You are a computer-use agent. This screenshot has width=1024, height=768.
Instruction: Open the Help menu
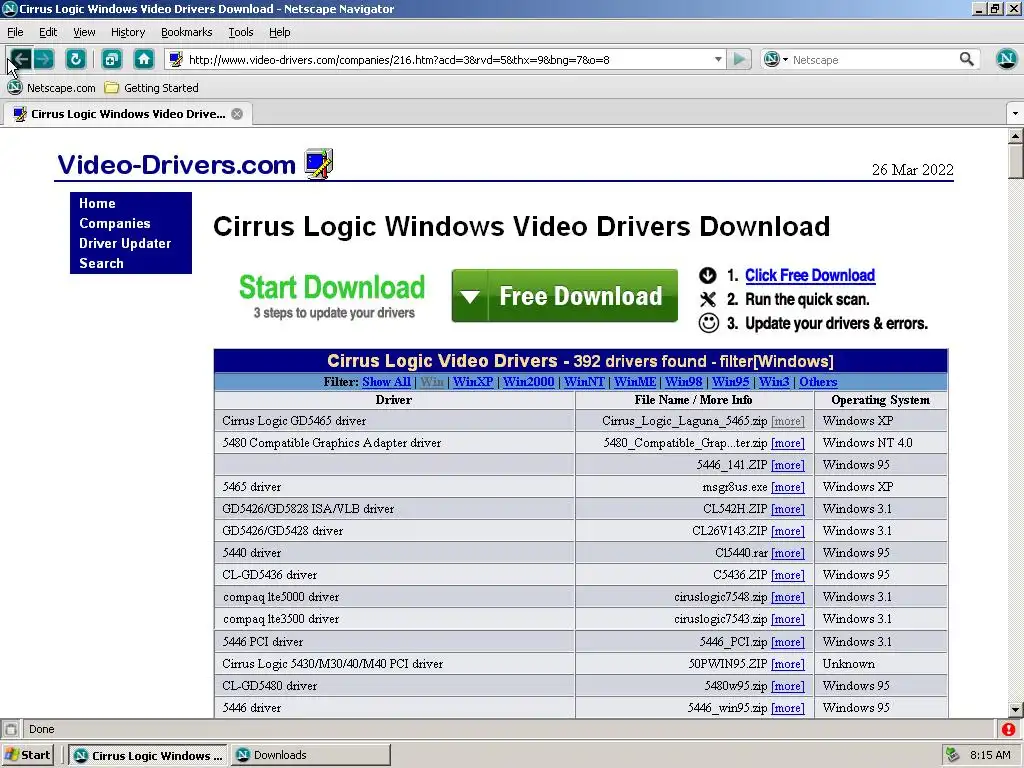coord(280,32)
